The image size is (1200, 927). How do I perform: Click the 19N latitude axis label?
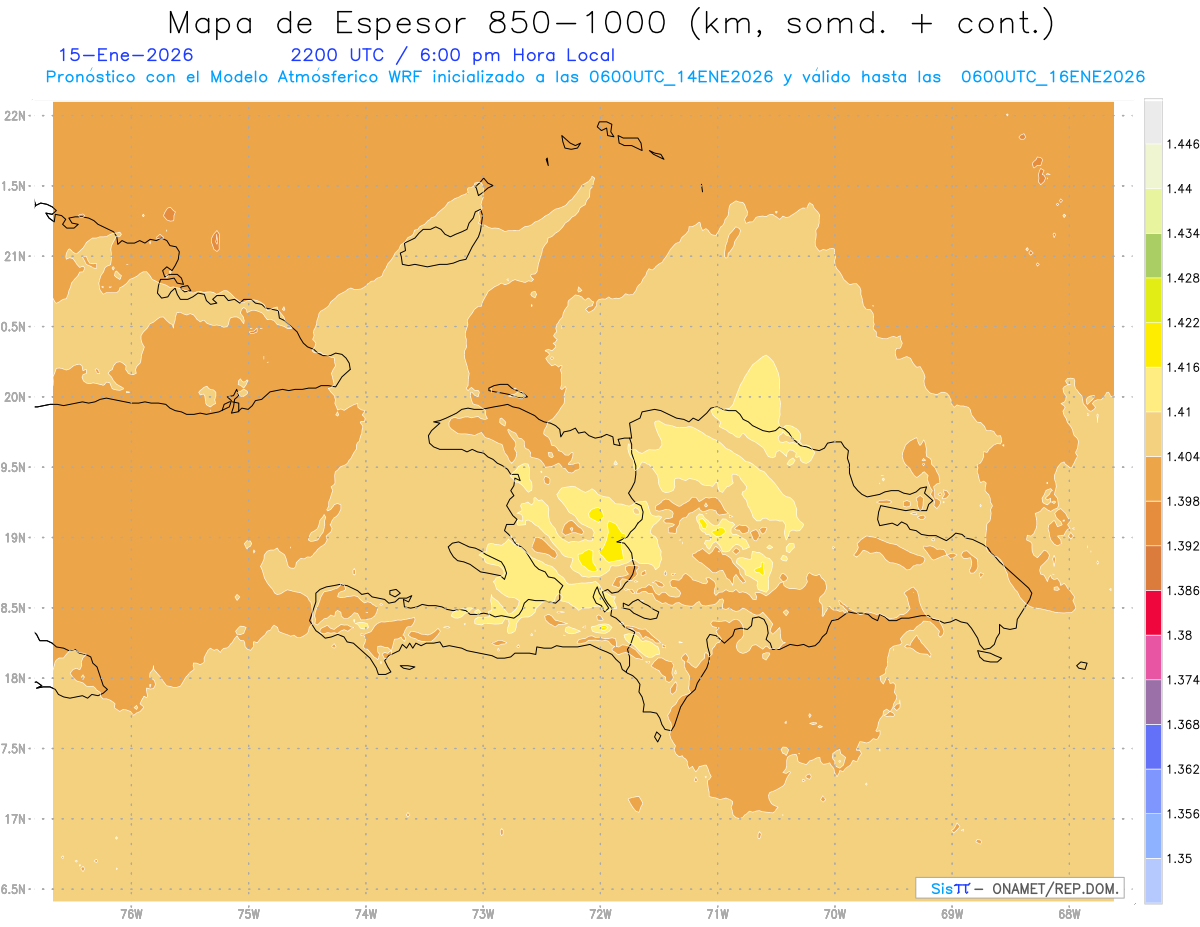[x=14, y=537]
